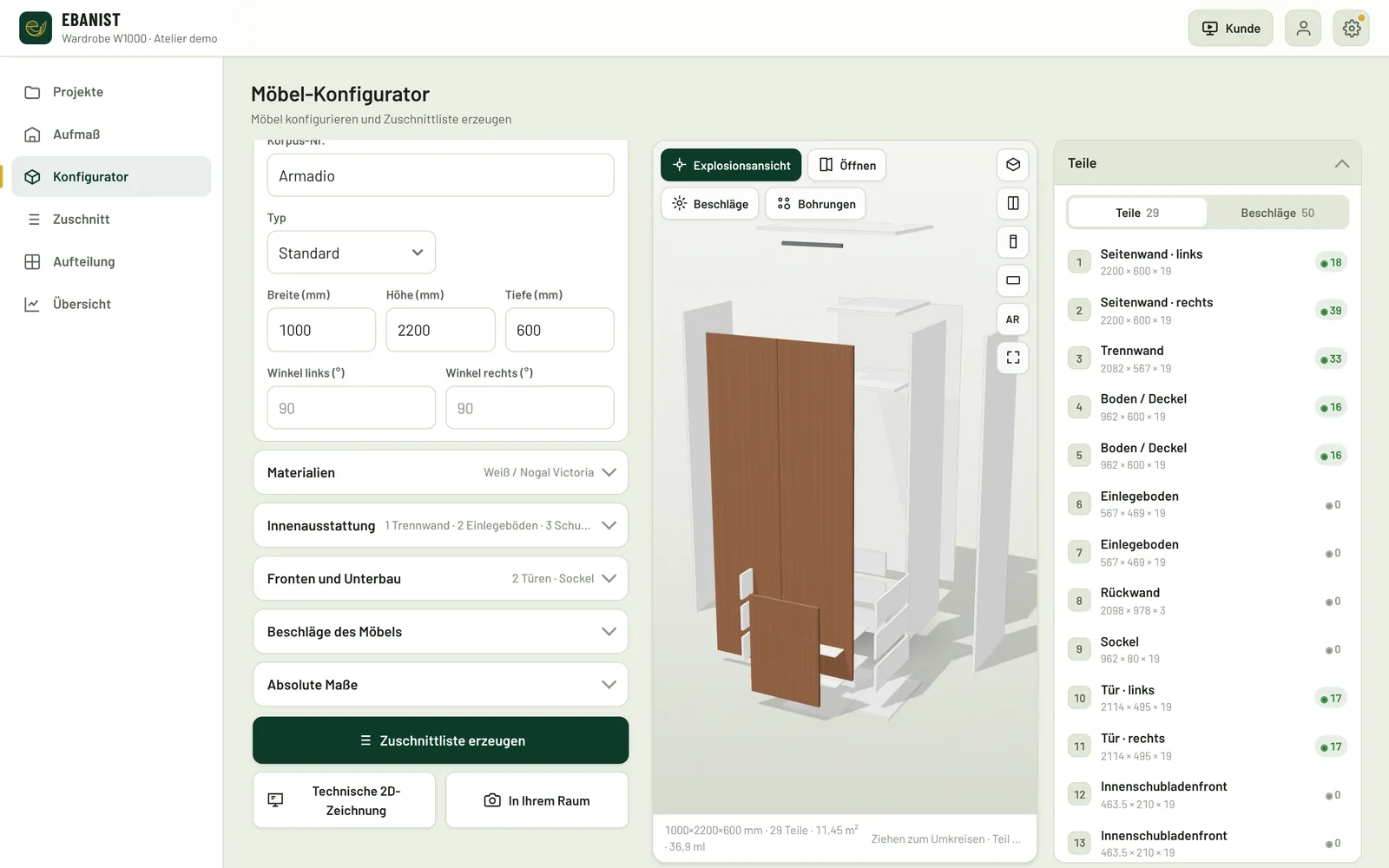This screenshot has height=868, width=1389.
Task: Toggle Beschläge visibility in the viewer
Action: tap(710, 204)
